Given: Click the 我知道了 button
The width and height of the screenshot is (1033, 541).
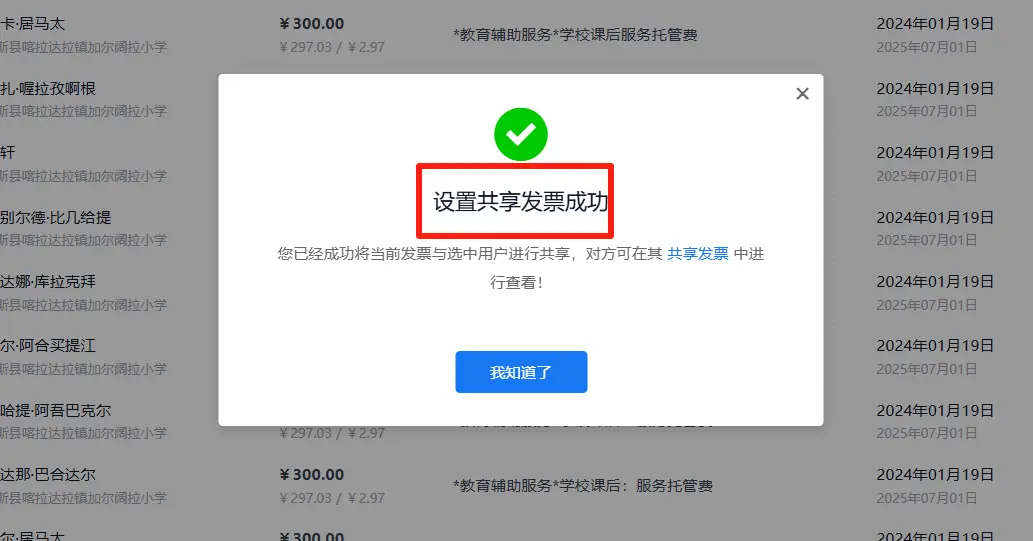Looking at the screenshot, I should coord(521,372).
